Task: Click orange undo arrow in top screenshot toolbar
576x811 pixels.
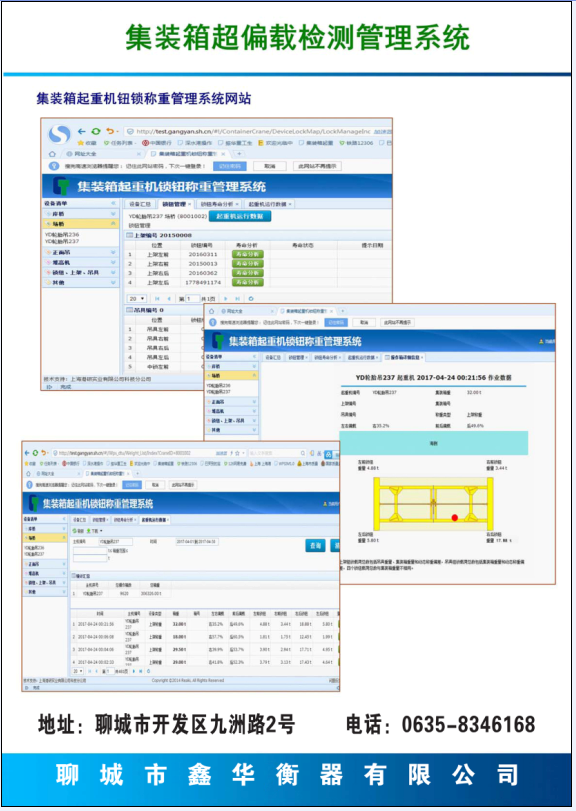Action: point(110,131)
